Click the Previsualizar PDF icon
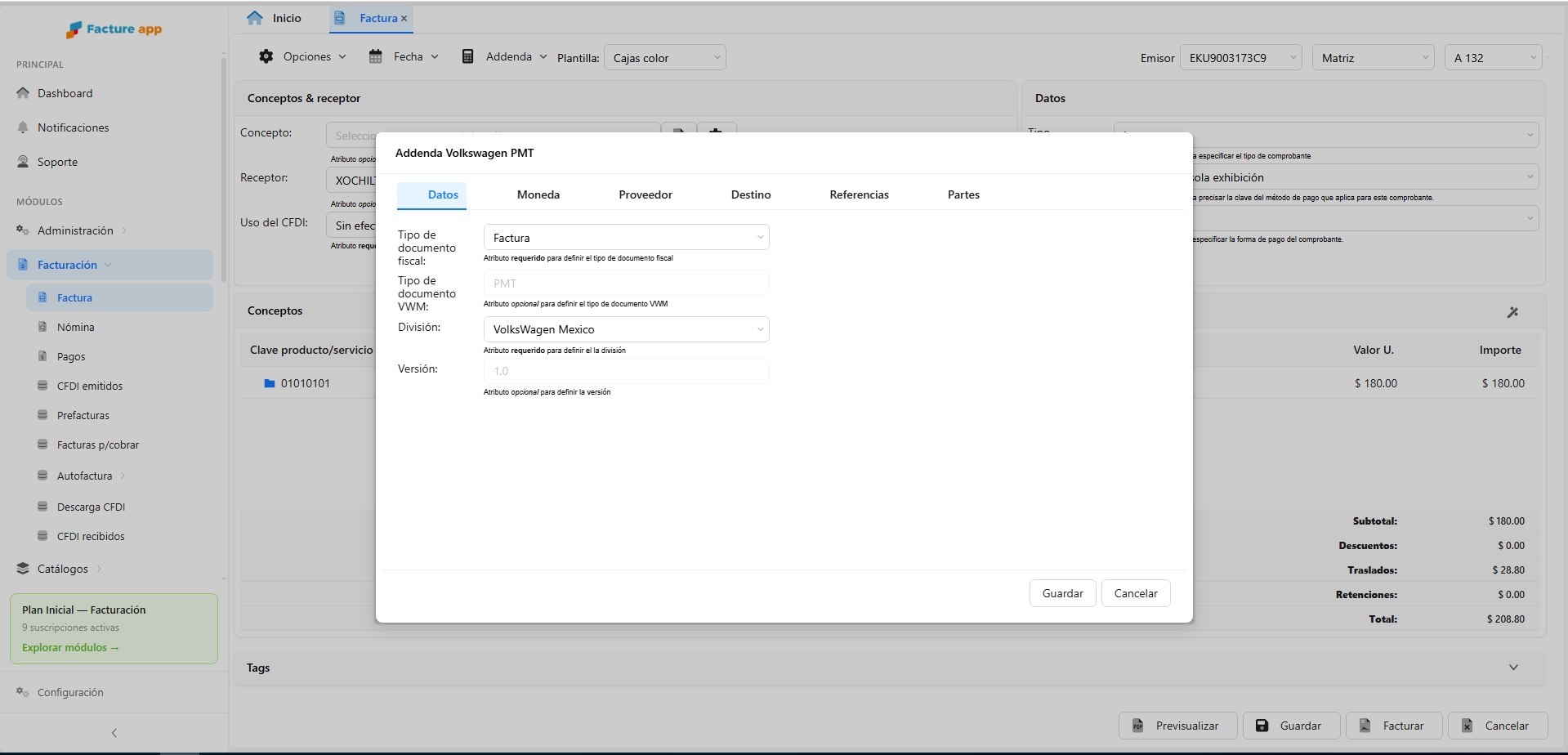This screenshot has height=755, width=1568. (x=1137, y=726)
